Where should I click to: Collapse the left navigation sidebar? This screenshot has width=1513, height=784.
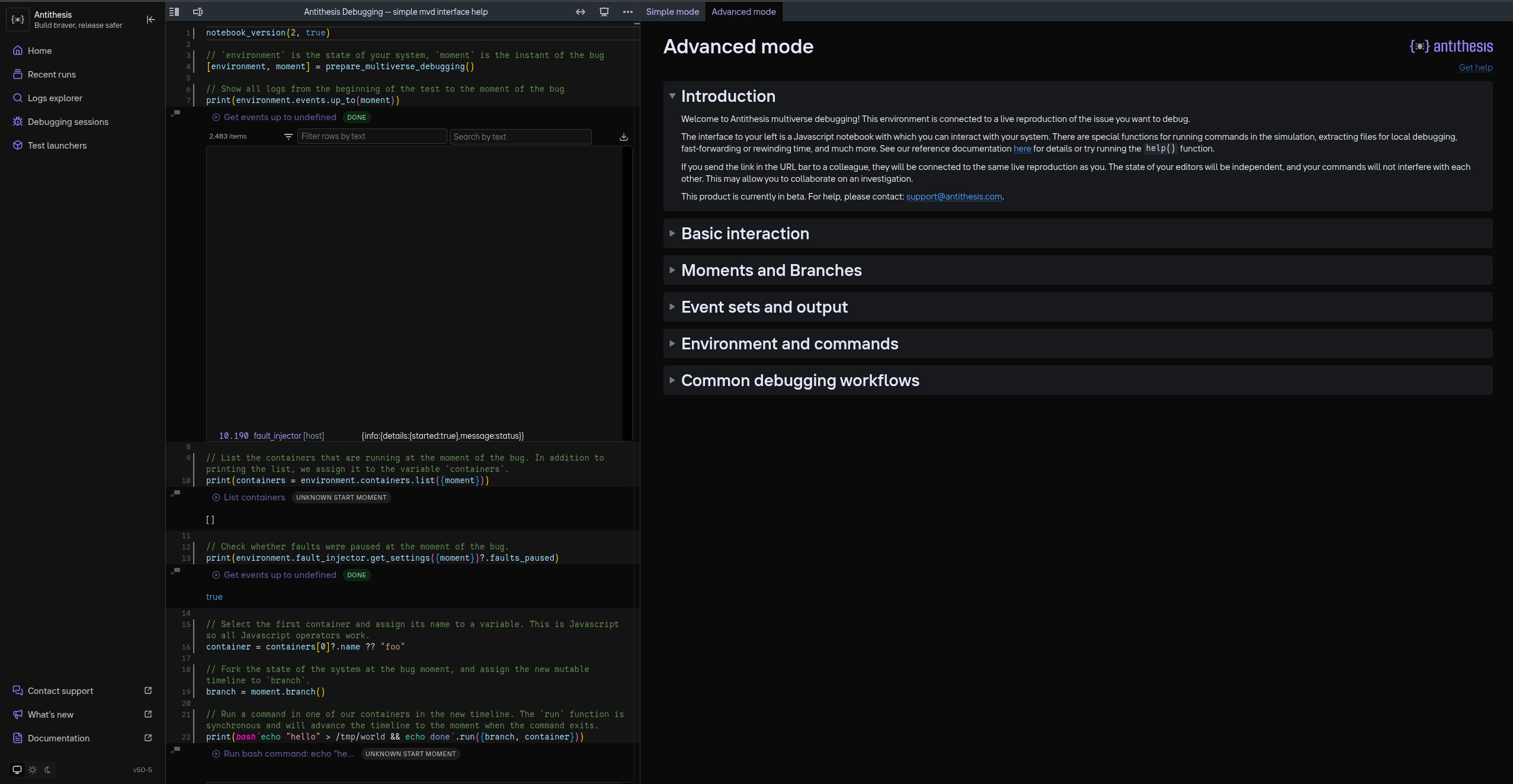click(x=150, y=20)
